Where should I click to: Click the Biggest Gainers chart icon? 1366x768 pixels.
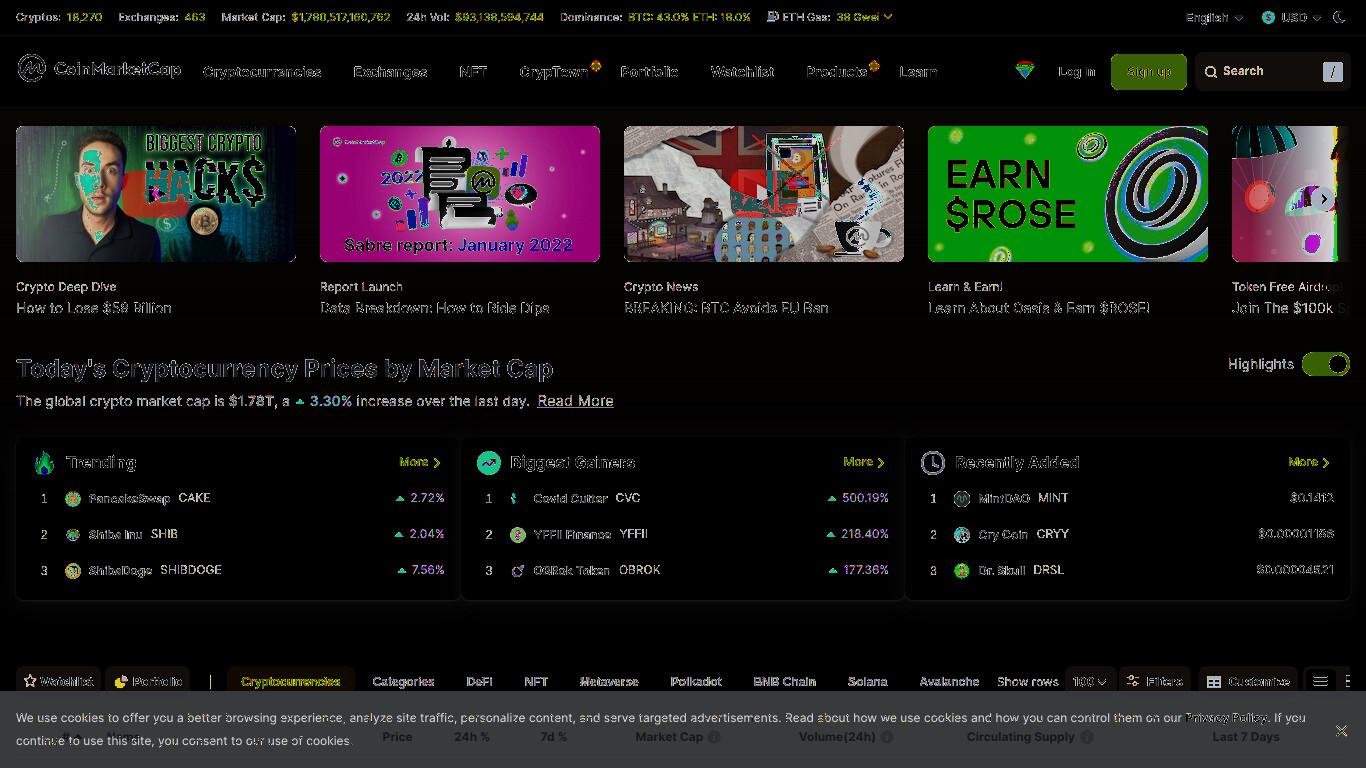(x=488, y=463)
